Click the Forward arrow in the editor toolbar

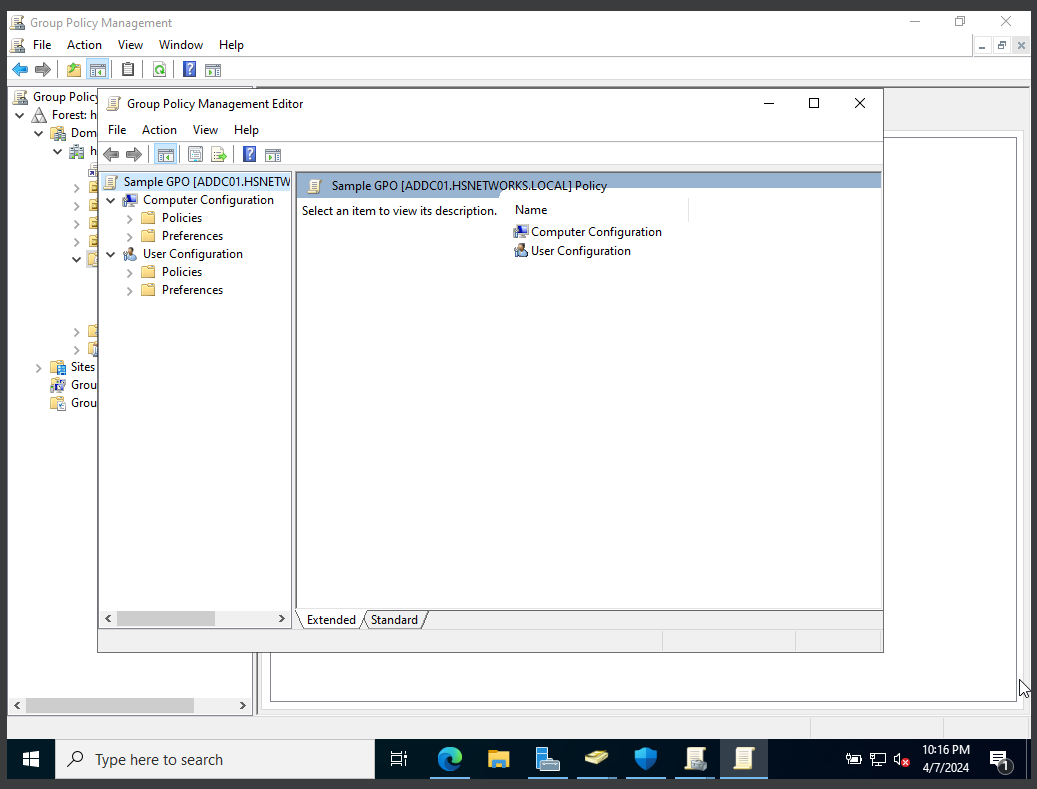tap(135, 154)
